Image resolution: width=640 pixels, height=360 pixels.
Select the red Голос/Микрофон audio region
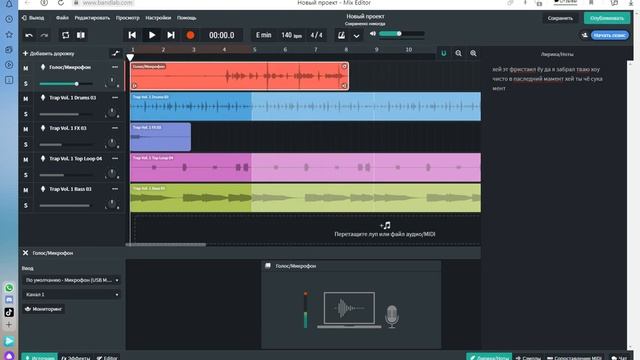pos(239,76)
